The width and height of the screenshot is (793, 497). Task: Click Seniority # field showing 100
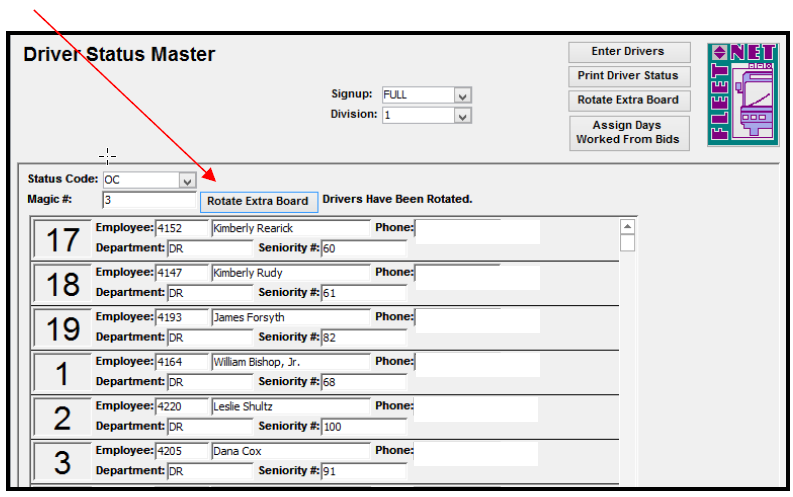click(x=363, y=427)
